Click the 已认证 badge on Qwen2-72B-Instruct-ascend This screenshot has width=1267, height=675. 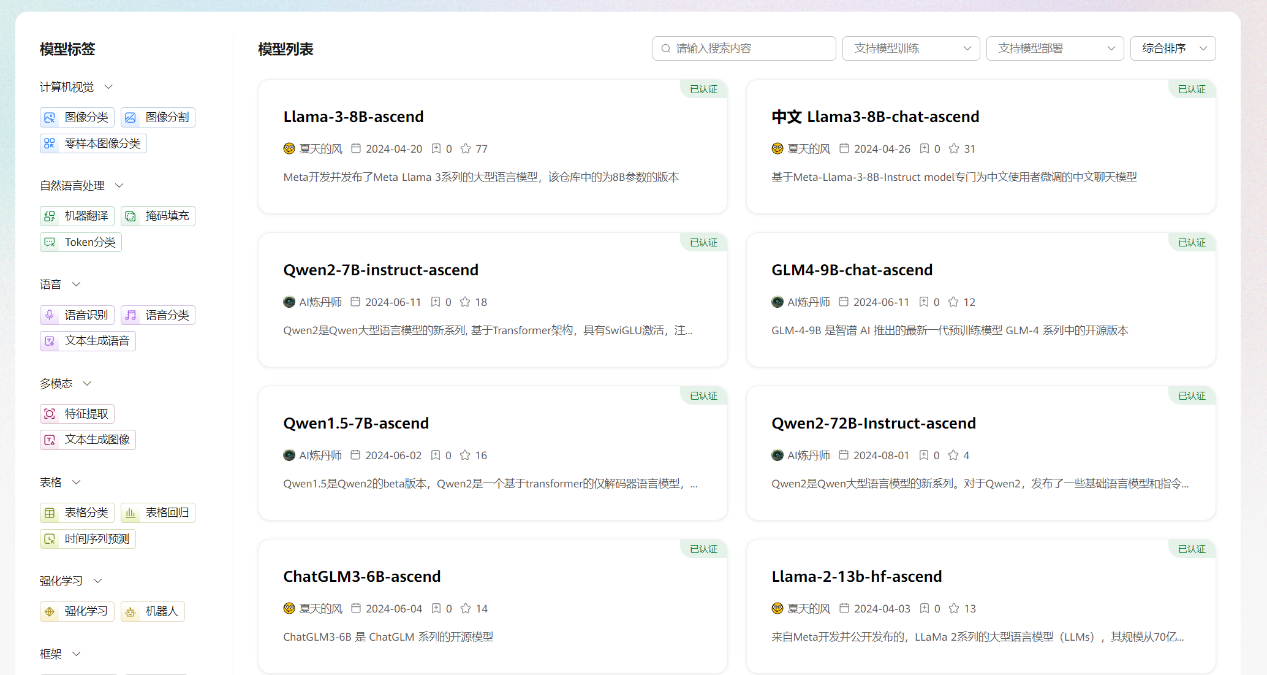tap(1191, 396)
